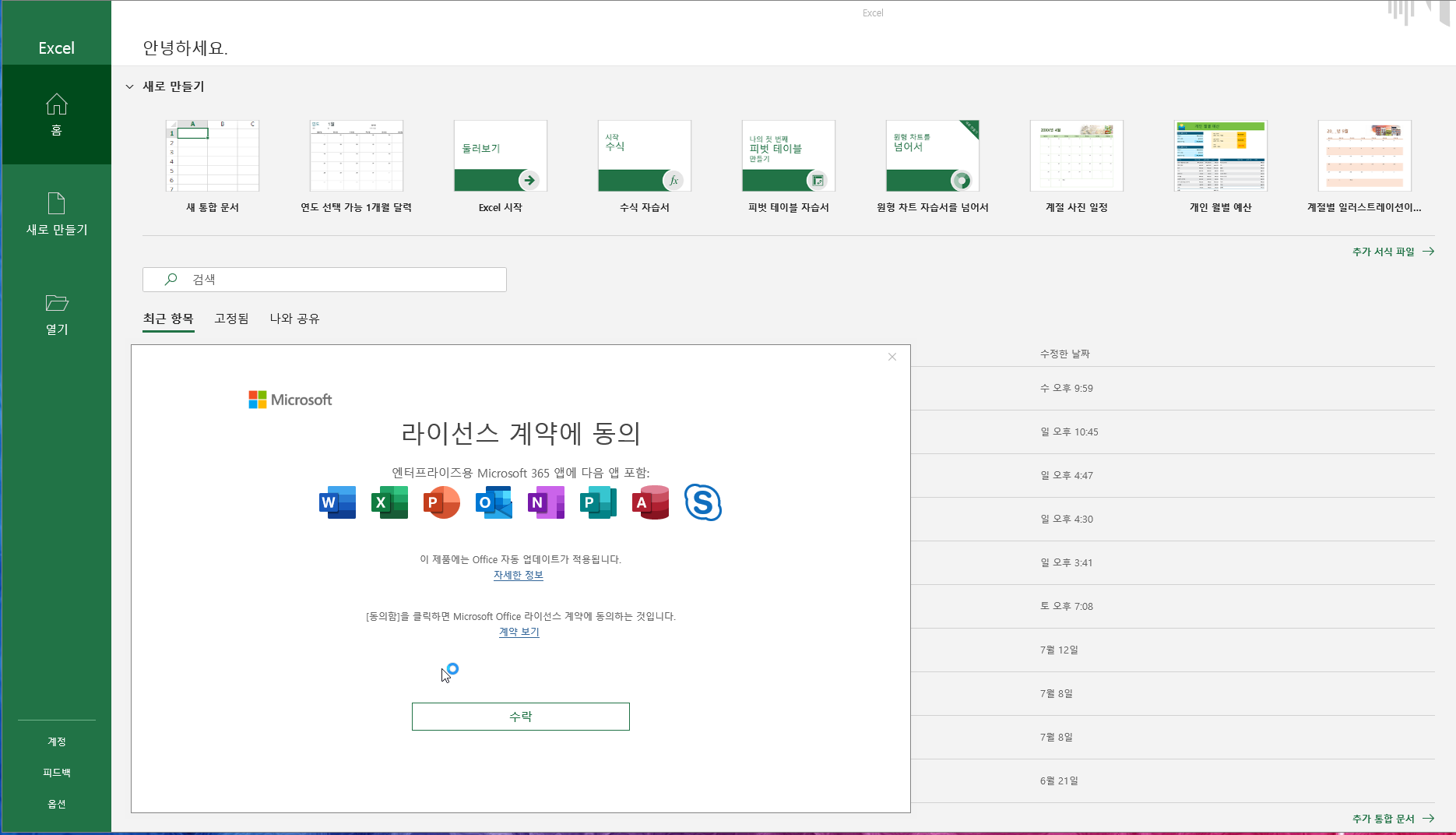Image resolution: width=1456 pixels, height=835 pixels.
Task: Click the row dated 일 오후 4:47
Action: [x=1173, y=475]
